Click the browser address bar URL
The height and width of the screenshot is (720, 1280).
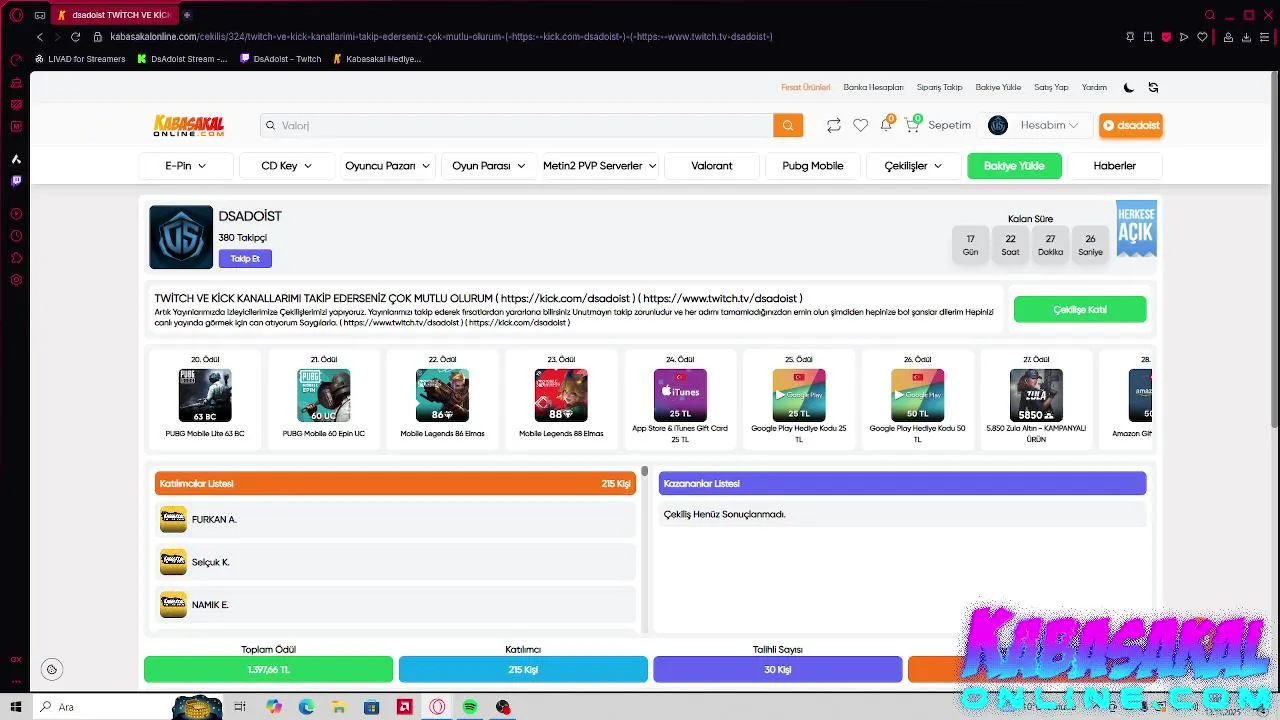point(441,37)
